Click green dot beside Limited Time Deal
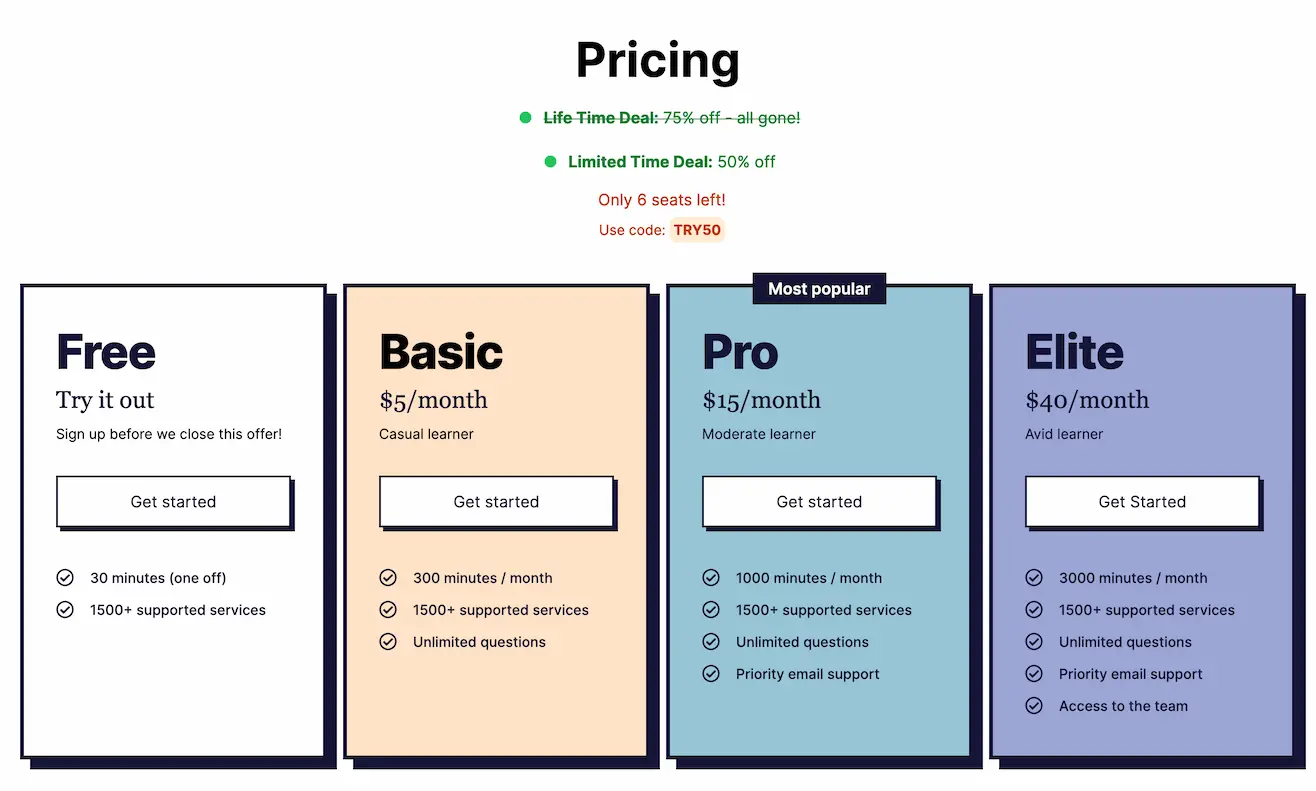1316x791 pixels. pos(550,162)
